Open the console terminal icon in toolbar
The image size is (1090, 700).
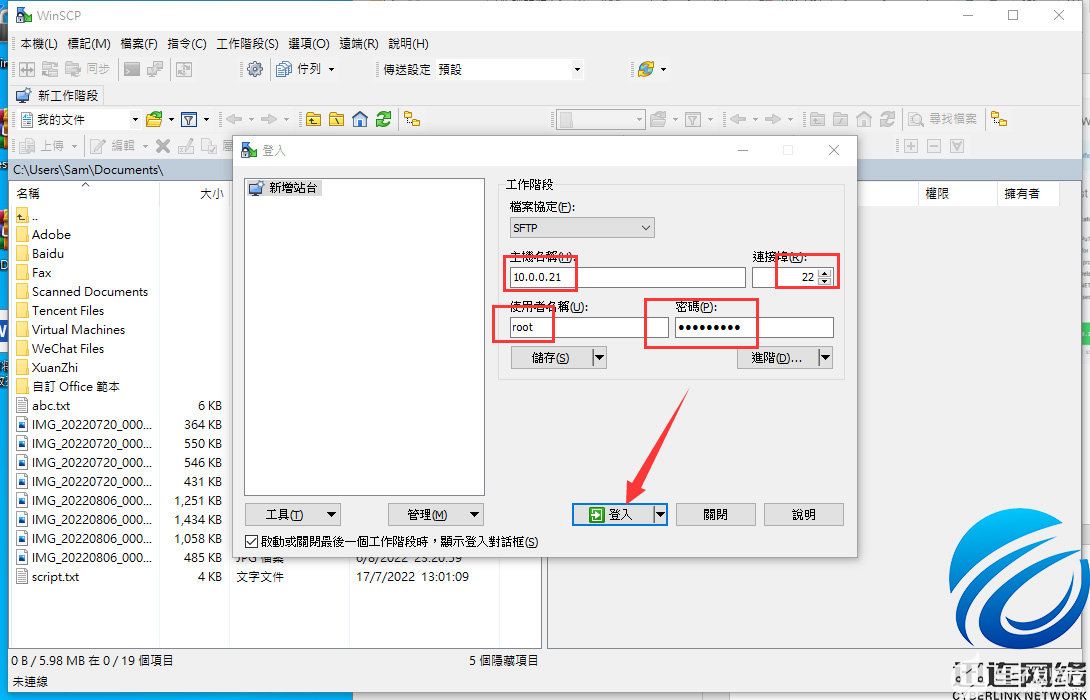click(131, 70)
